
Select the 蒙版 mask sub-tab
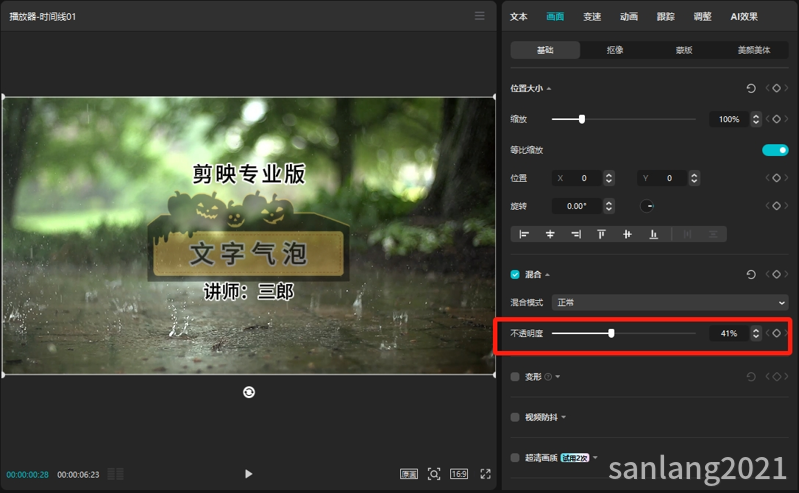pos(684,50)
